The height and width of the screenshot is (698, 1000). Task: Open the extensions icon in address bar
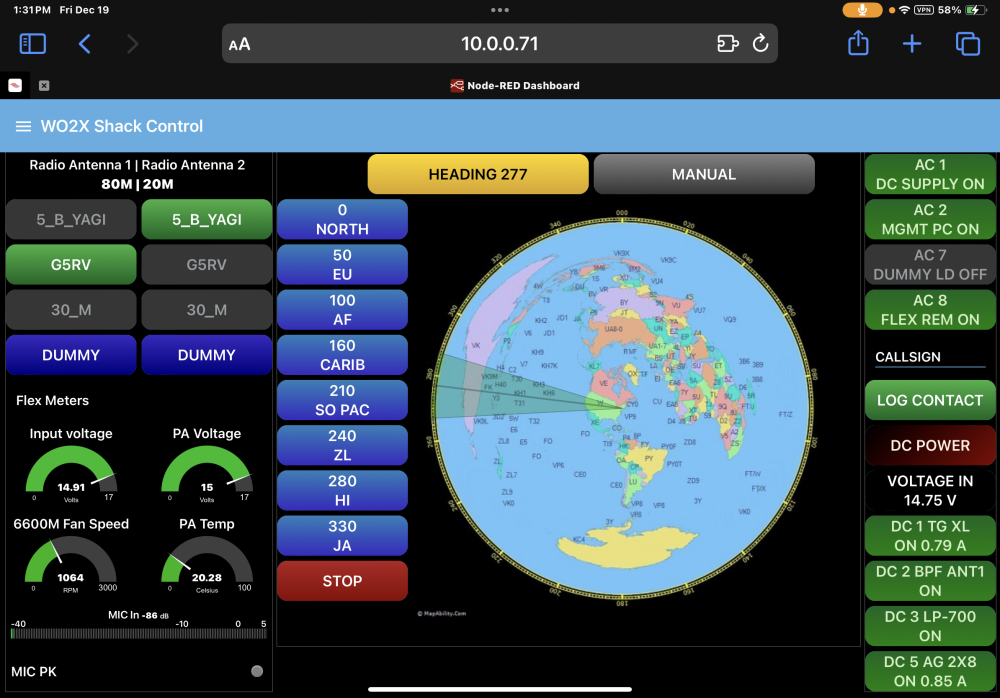tap(728, 43)
